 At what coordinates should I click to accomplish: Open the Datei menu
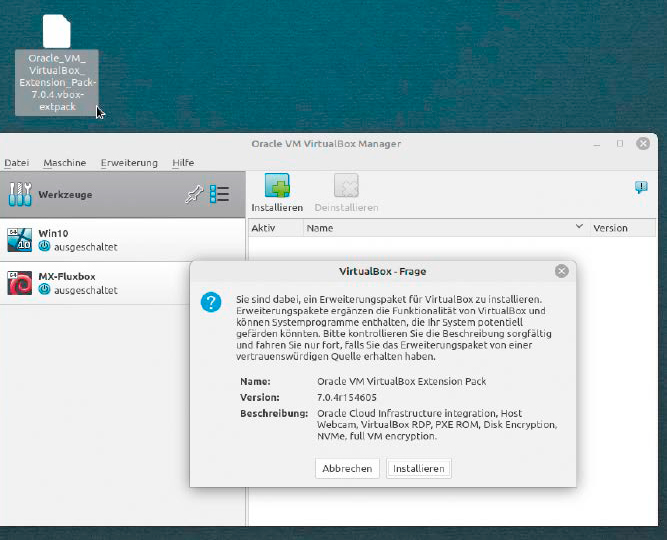pyautogui.click(x=17, y=163)
